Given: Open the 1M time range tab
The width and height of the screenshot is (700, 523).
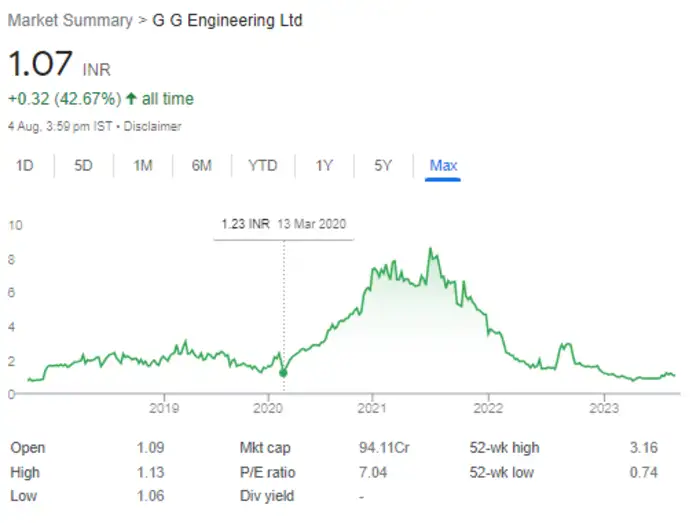Looking at the screenshot, I should coord(142,166).
